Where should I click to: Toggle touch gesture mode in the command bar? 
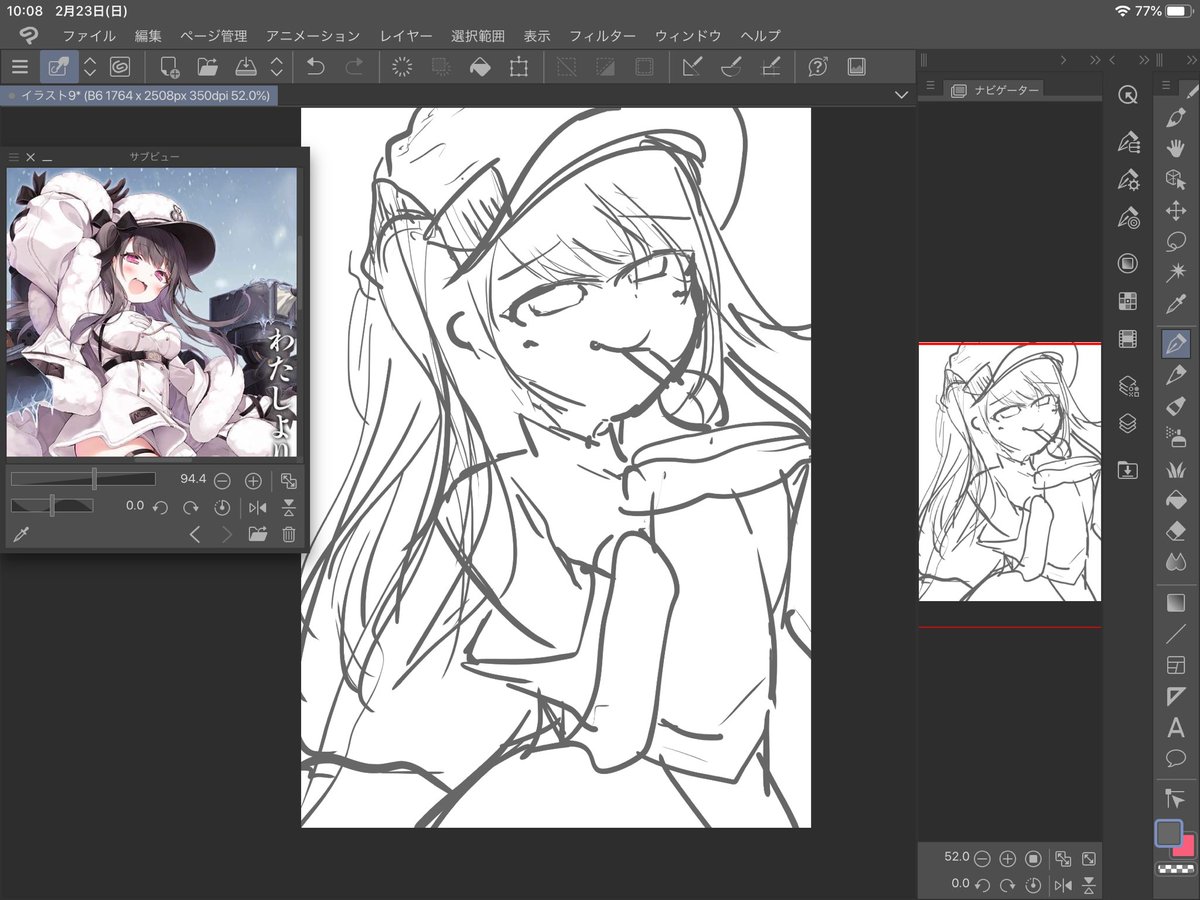click(59, 67)
